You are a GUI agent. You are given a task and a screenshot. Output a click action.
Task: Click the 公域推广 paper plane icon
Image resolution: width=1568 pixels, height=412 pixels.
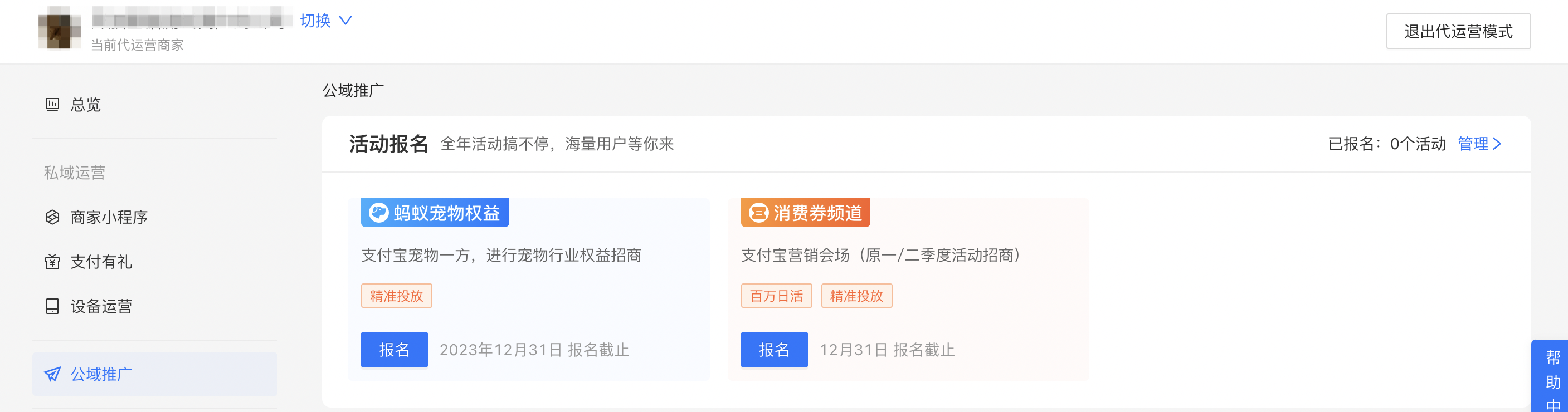52,374
